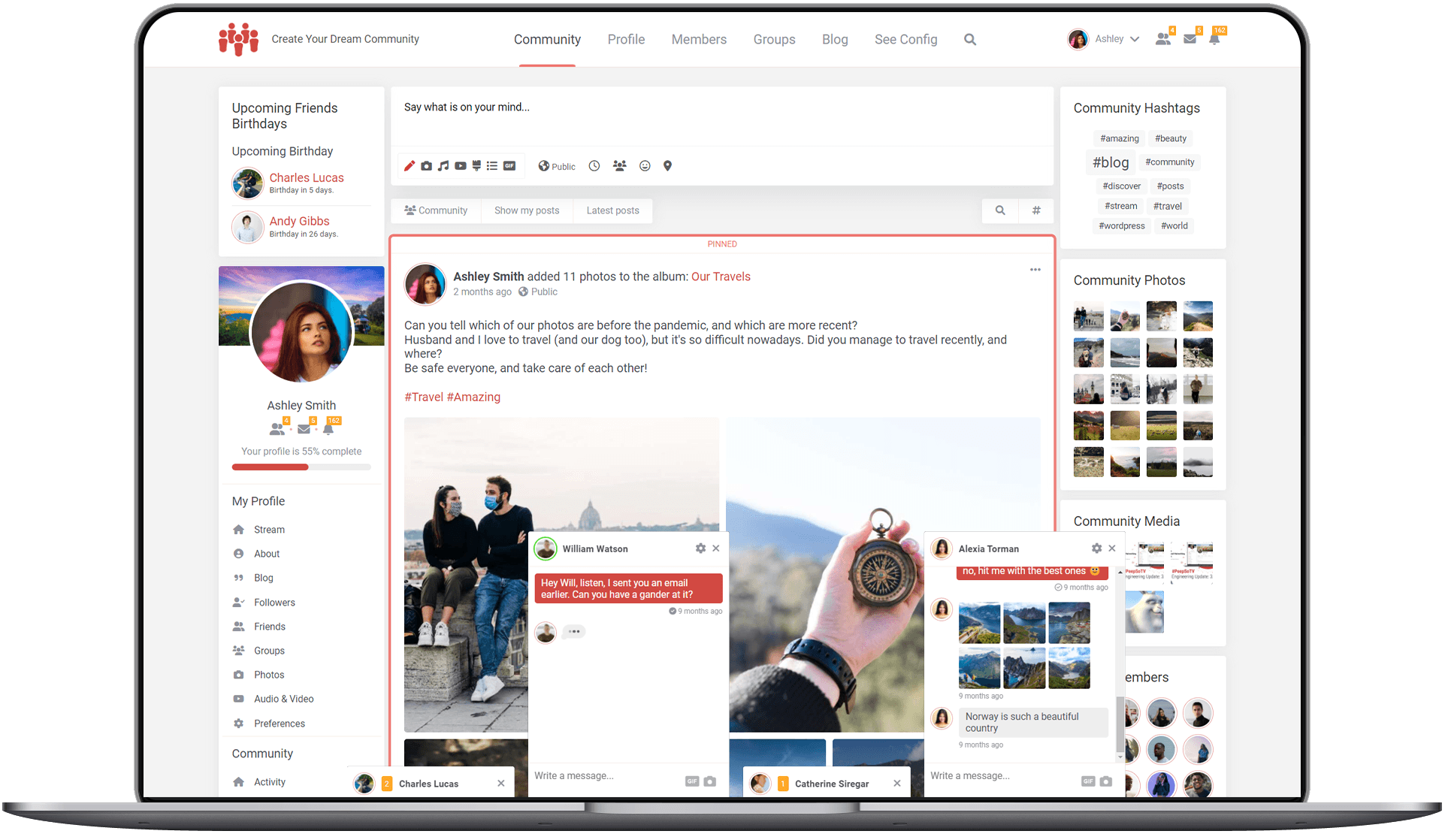Open messages envelope icon in top bar
Image resolution: width=1445 pixels, height=840 pixels.
coord(1190,39)
